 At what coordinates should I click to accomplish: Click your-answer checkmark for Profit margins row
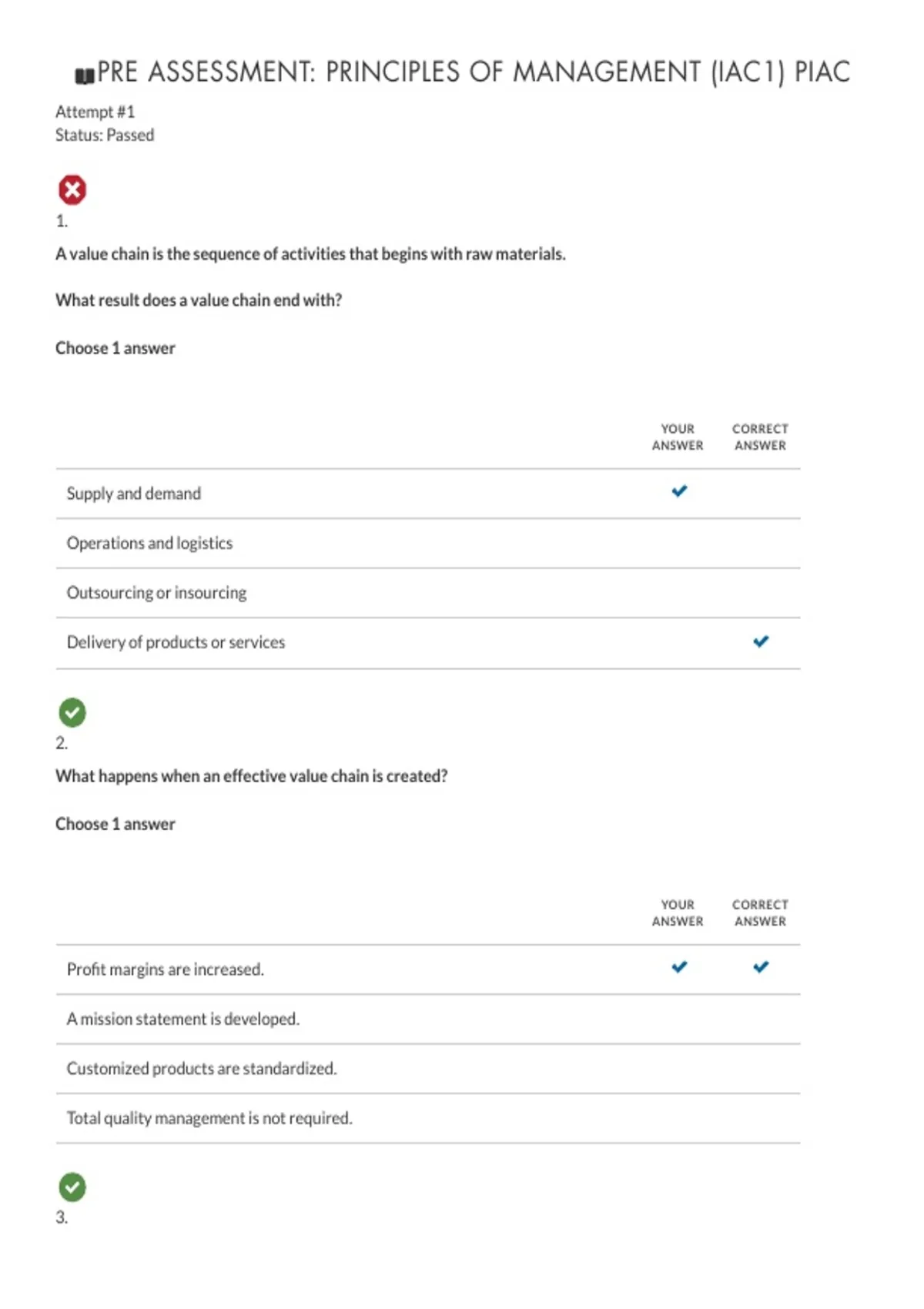679,967
